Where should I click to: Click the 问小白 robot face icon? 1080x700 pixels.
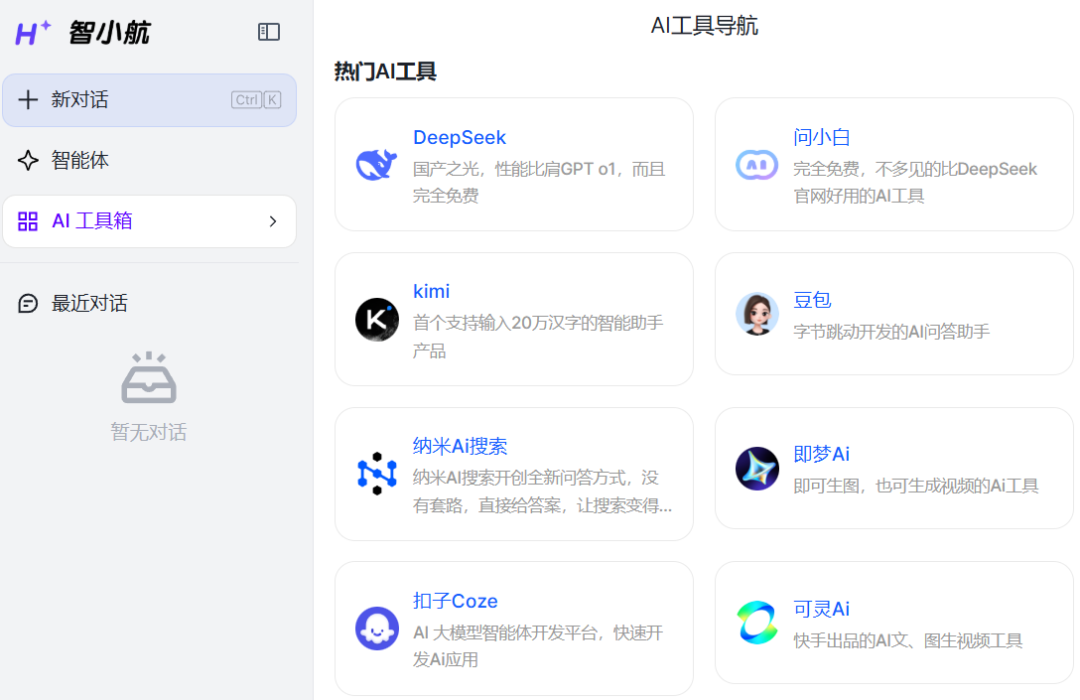(x=757, y=165)
